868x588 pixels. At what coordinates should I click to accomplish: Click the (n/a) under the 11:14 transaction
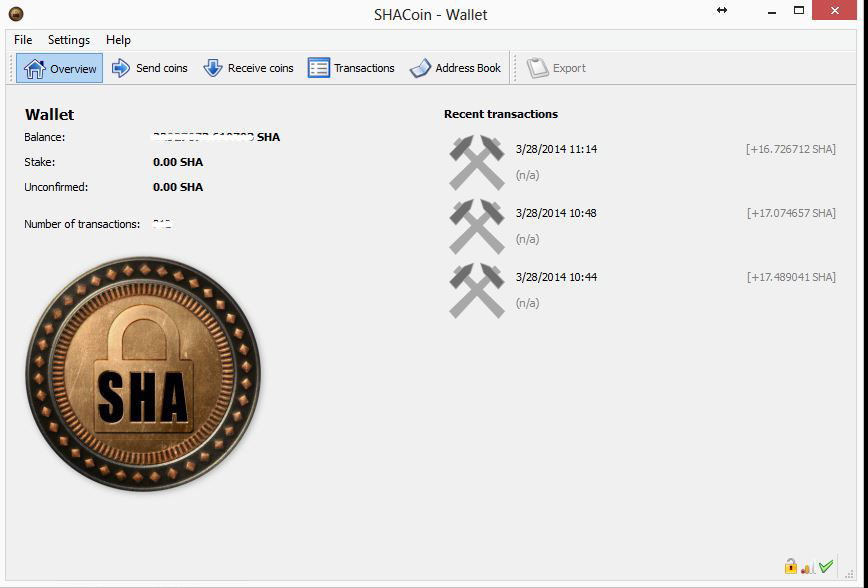pyautogui.click(x=527, y=175)
